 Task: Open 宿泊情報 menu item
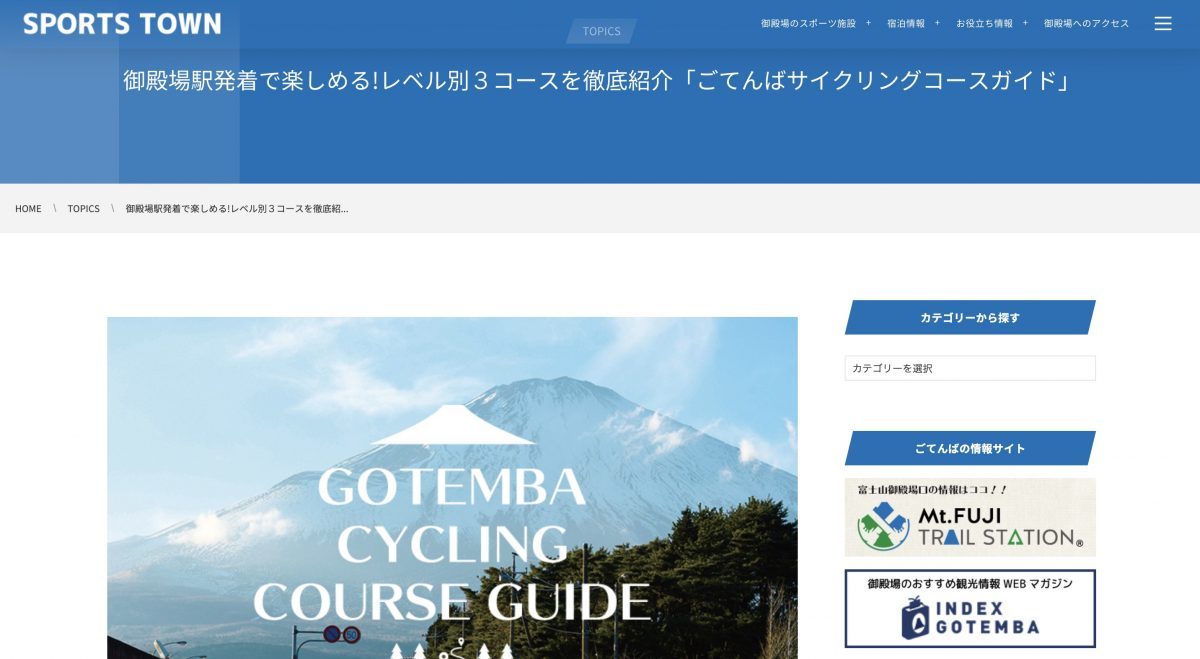click(906, 23)
